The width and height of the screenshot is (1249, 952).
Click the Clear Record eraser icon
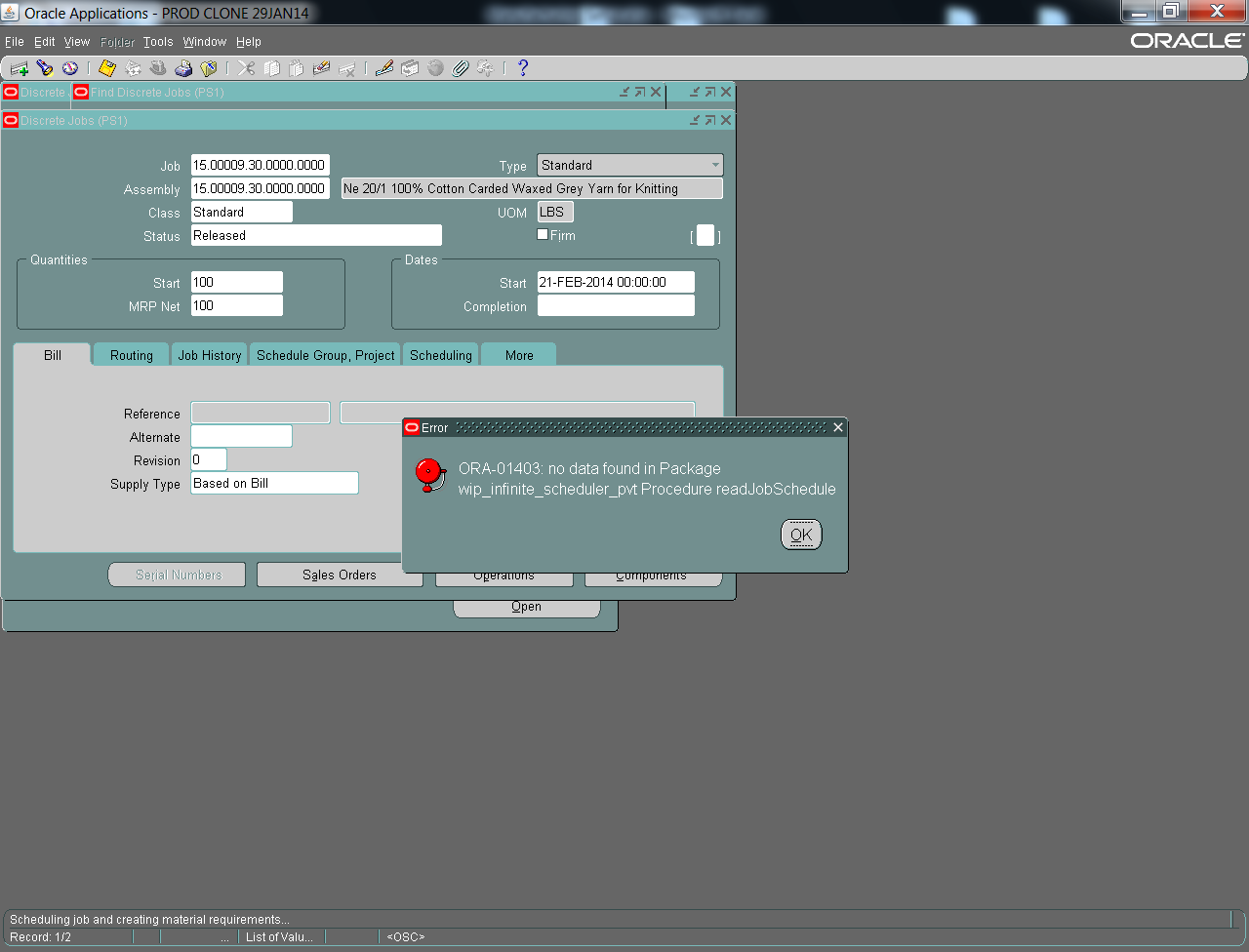[322, 68]
